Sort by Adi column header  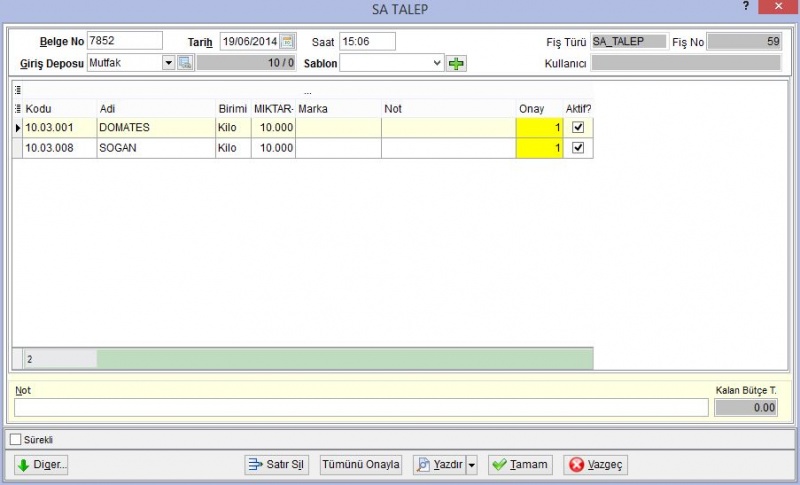[x=156, y=109]
